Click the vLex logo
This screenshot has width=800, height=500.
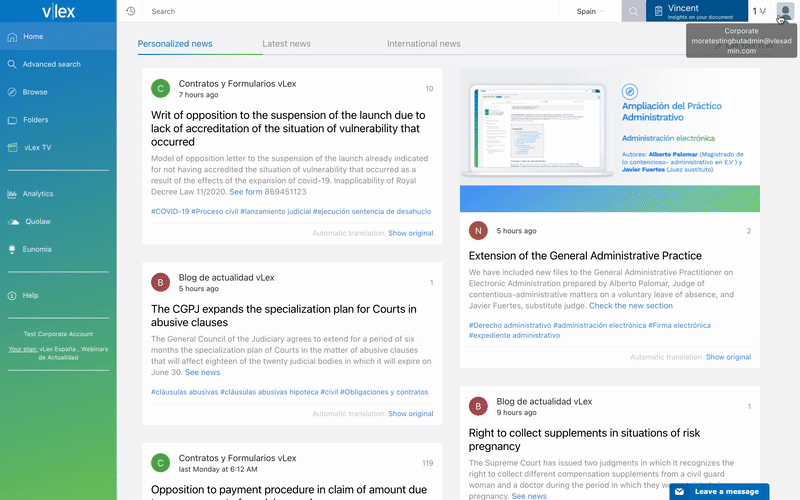click(58, 11)
